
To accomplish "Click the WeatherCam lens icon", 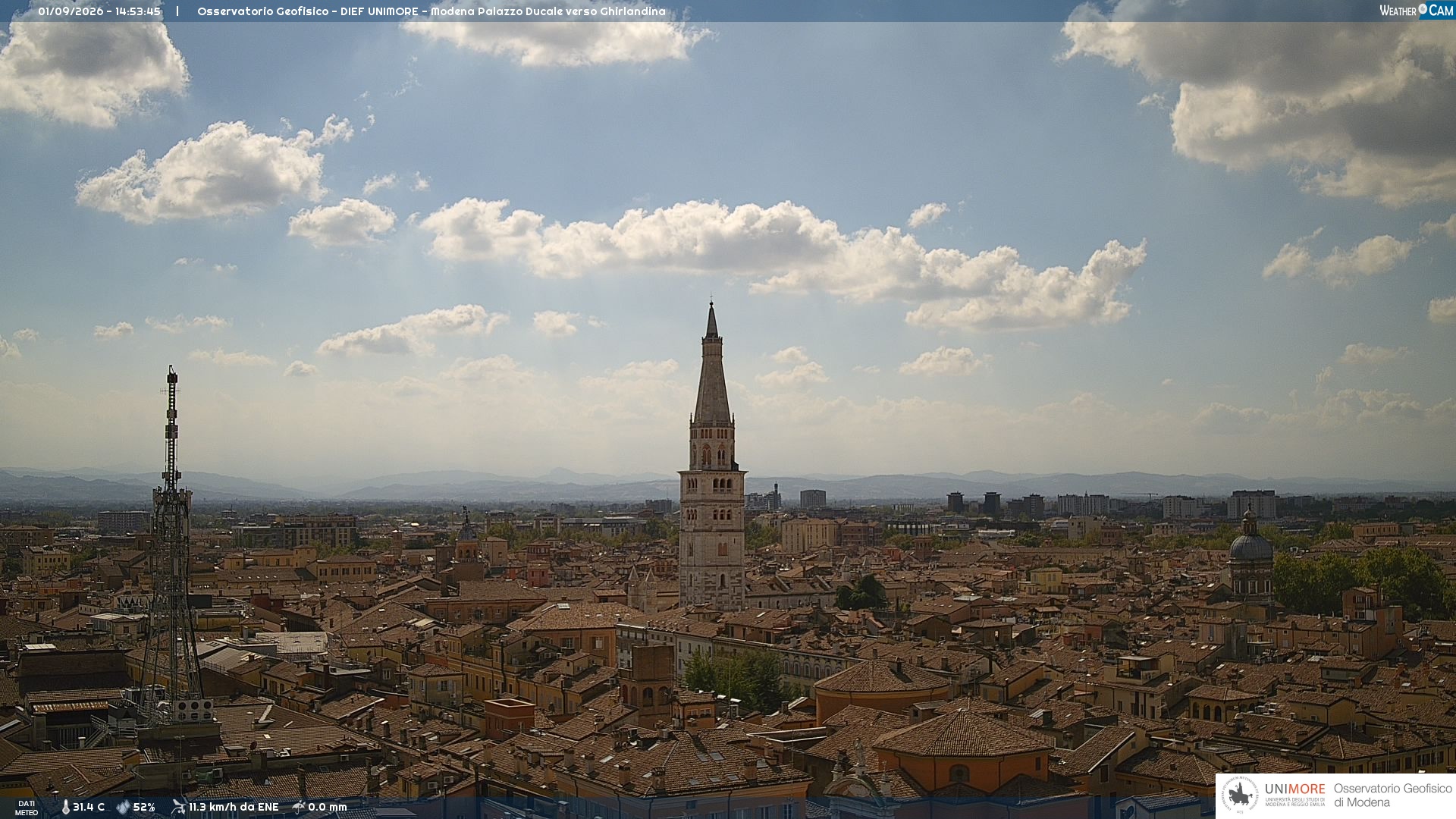I will coord(1423,10).
